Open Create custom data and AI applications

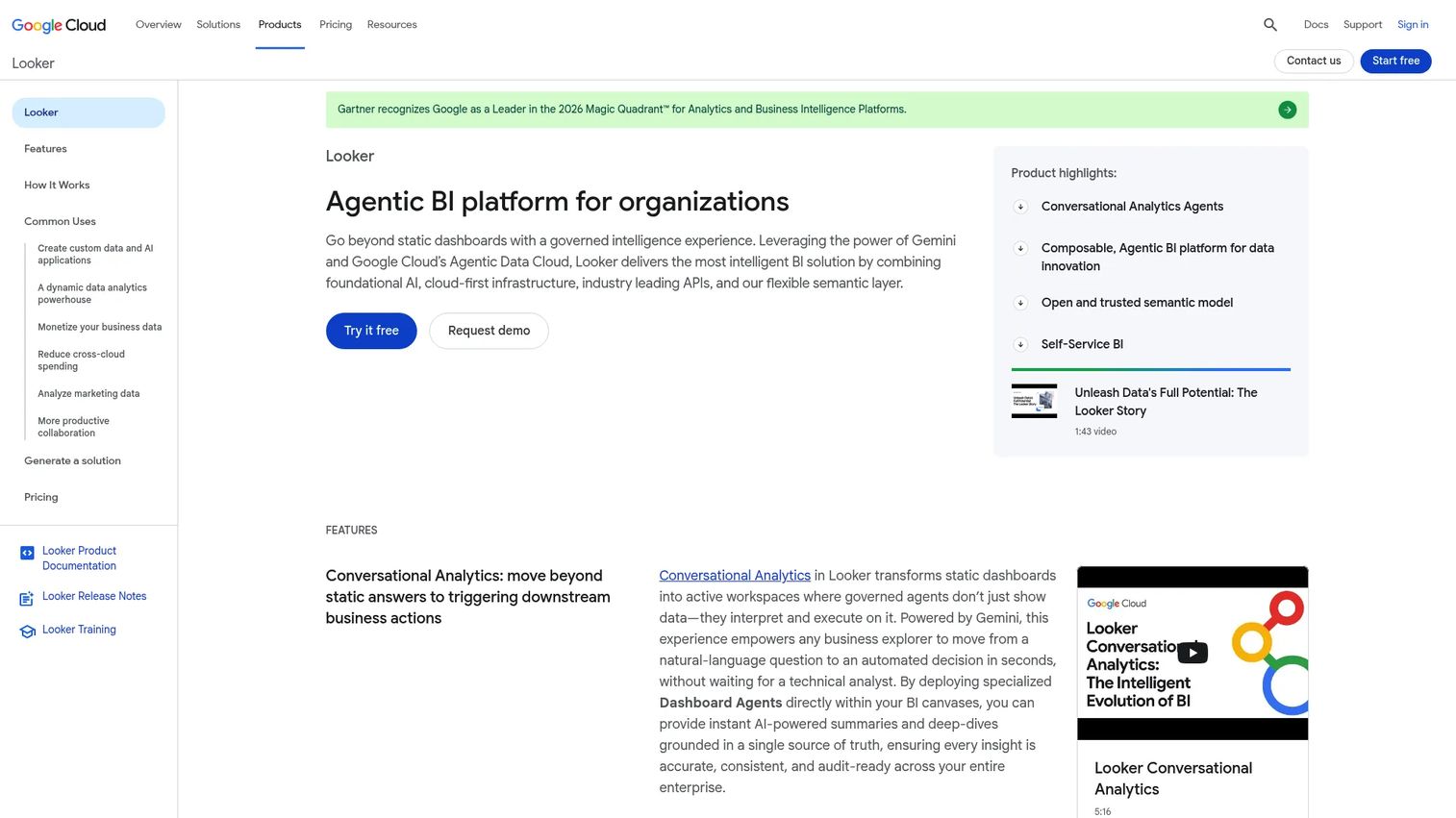95,255
